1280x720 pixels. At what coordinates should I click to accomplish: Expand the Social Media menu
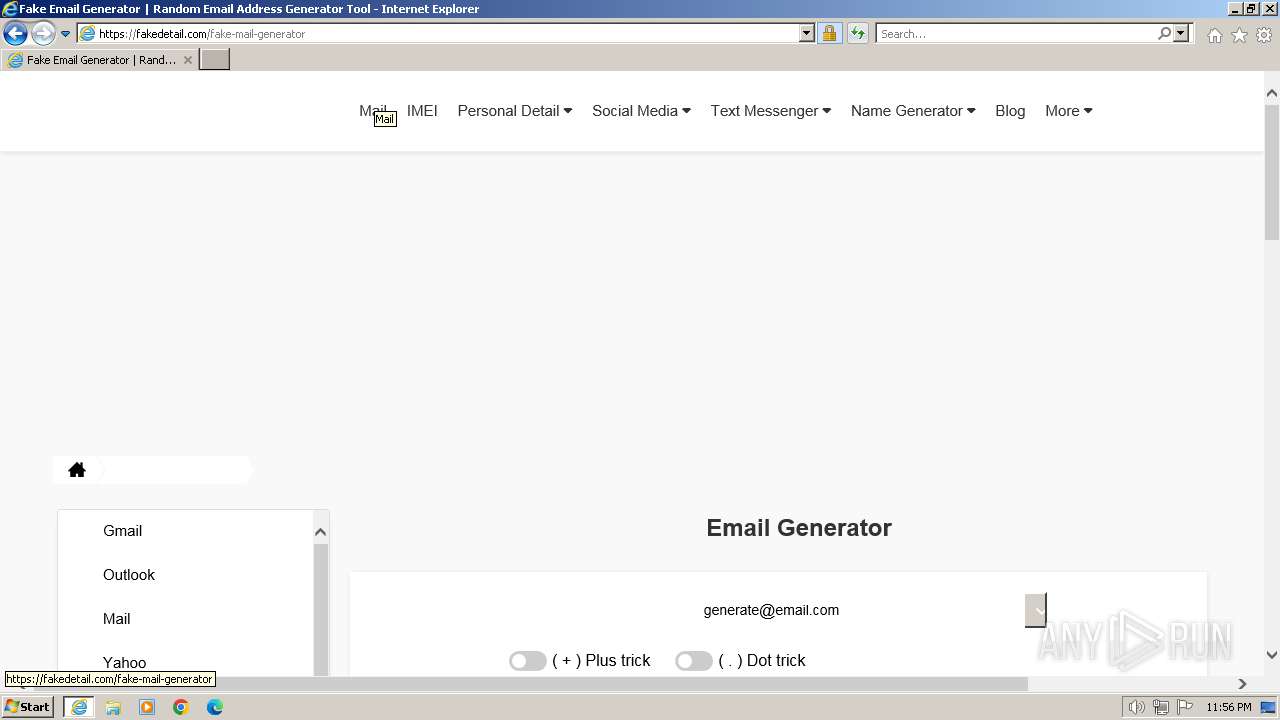[x=641, y=111]
